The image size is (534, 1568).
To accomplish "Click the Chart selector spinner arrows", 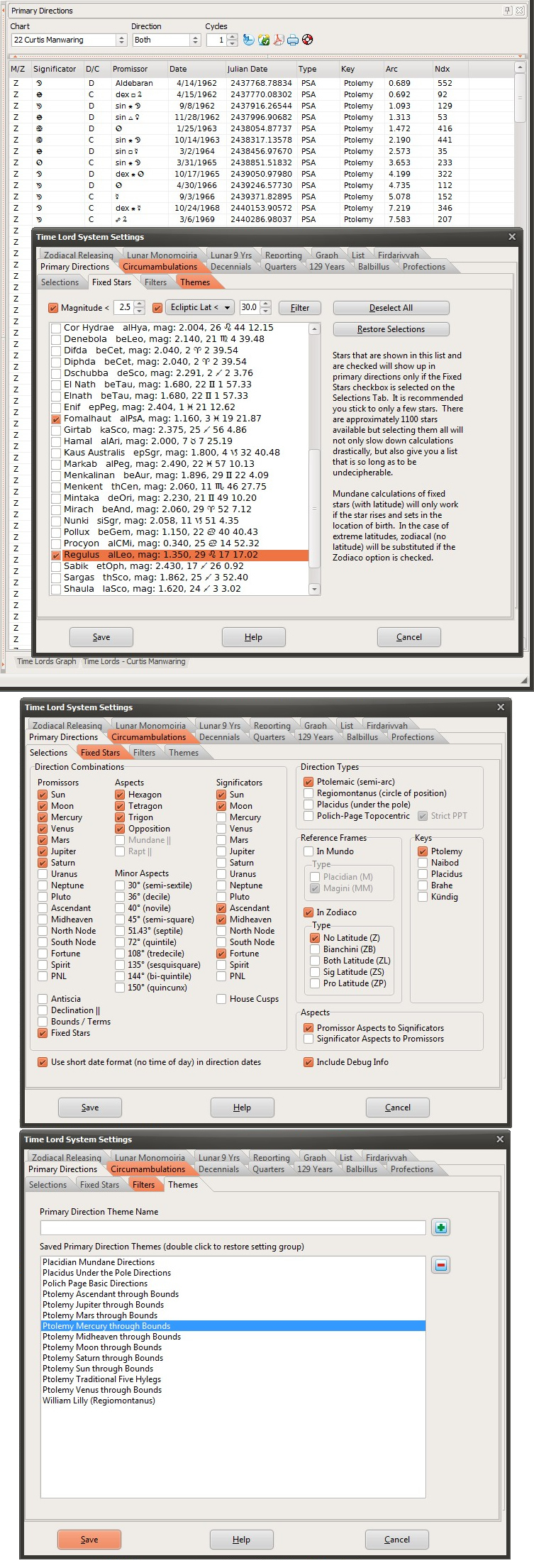I will (x=121, y=40).
